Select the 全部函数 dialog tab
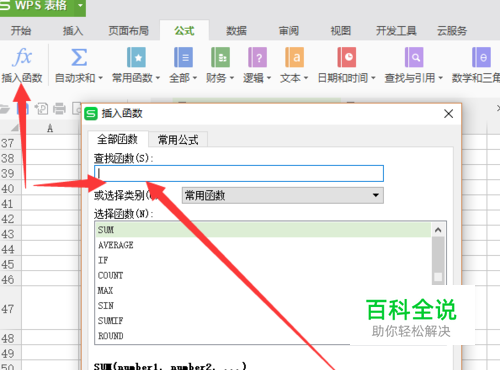This screenshot has width=500, height=370. pos(117,139)
